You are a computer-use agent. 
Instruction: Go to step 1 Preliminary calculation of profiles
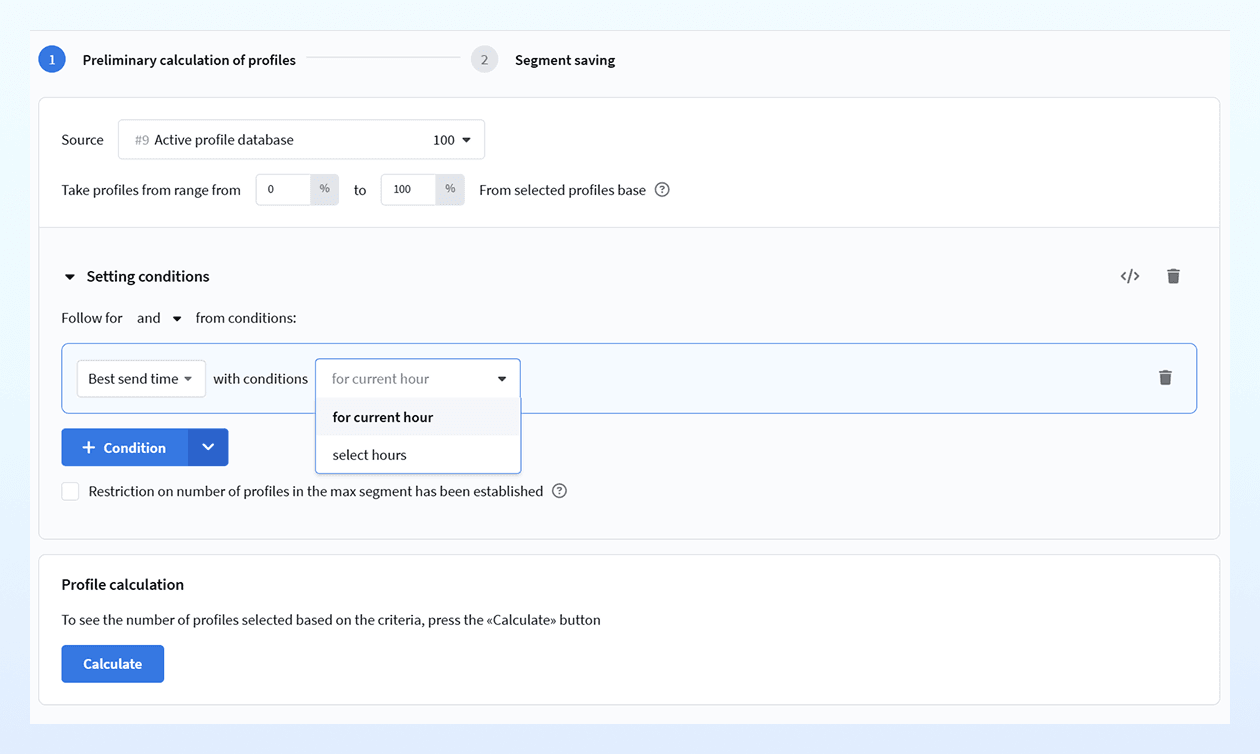pyautogui.click(x=167, y=60)
